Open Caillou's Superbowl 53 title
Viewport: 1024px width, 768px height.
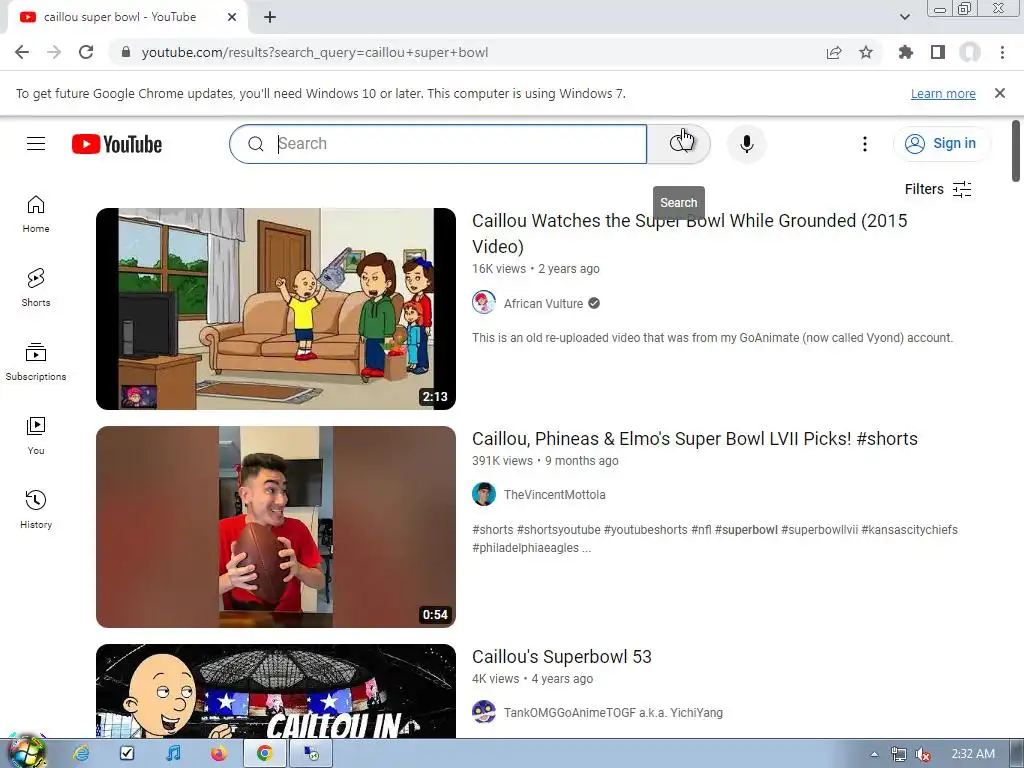pyautogui.click(x=562, y=657)
